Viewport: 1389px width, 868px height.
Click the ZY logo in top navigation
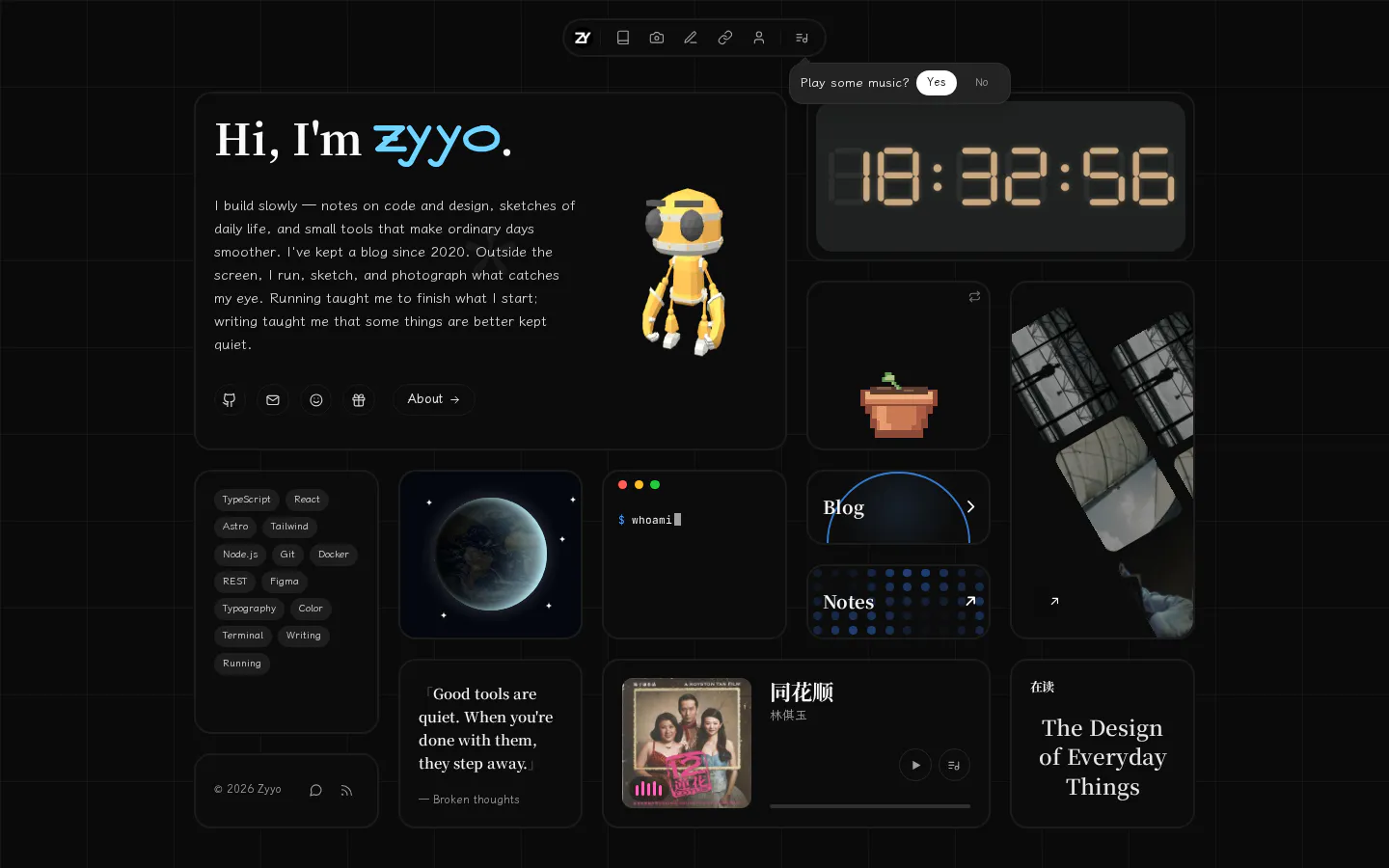583,38
